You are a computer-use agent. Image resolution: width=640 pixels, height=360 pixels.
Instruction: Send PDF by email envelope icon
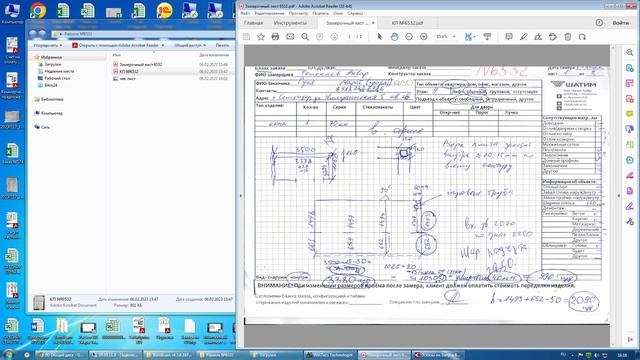point(290,37)
